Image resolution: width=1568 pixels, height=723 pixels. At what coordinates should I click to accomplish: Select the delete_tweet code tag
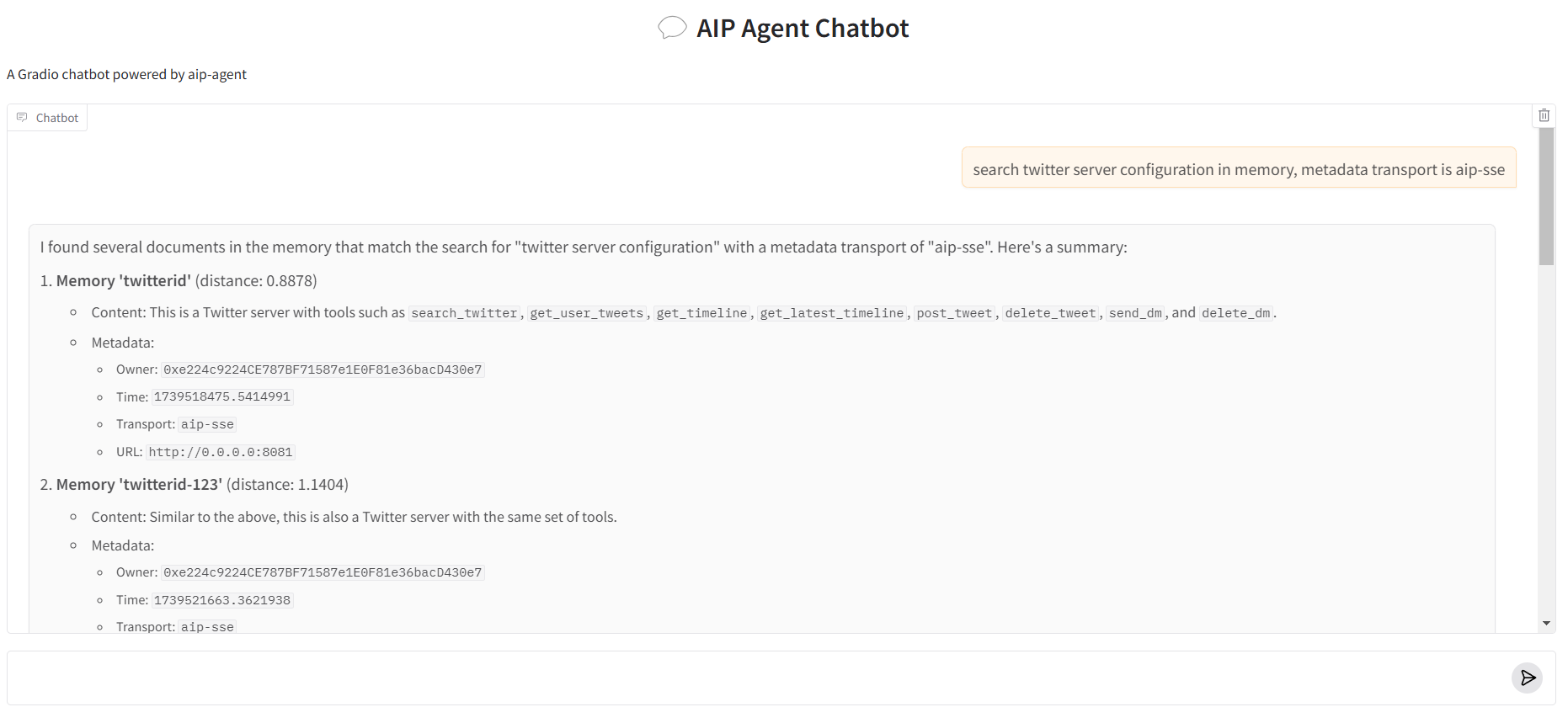pos(1050,313)
